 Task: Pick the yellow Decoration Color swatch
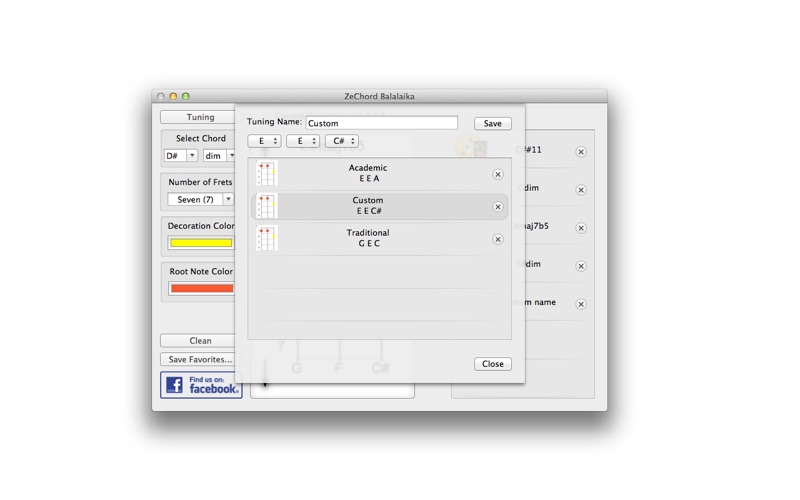coord(201,243)
